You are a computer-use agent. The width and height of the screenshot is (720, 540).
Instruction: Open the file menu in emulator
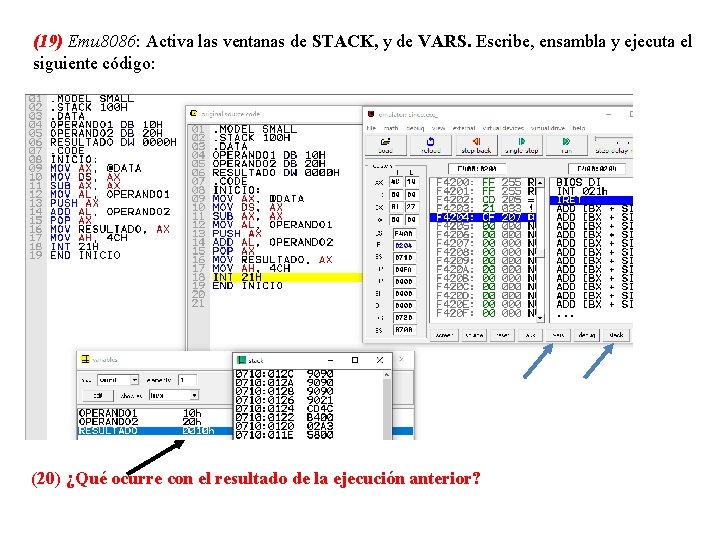point(371,128)
